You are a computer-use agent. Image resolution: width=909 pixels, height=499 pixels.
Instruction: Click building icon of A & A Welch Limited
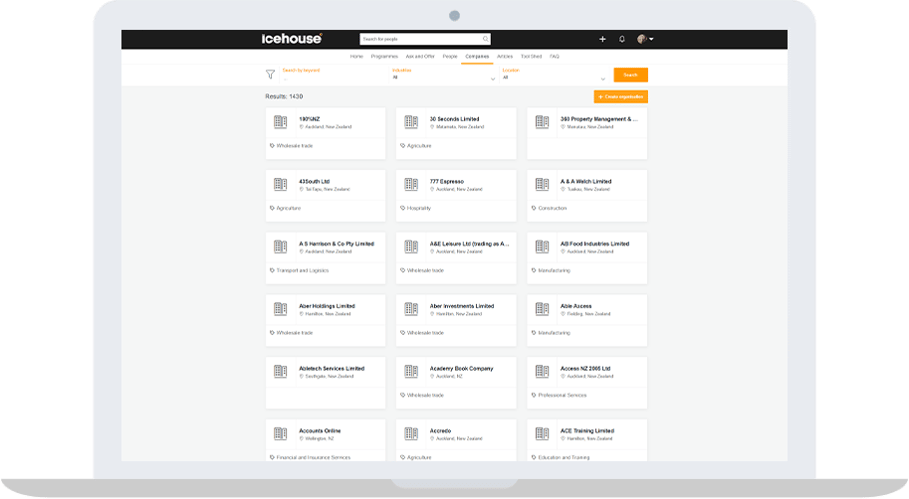(542, 184)
